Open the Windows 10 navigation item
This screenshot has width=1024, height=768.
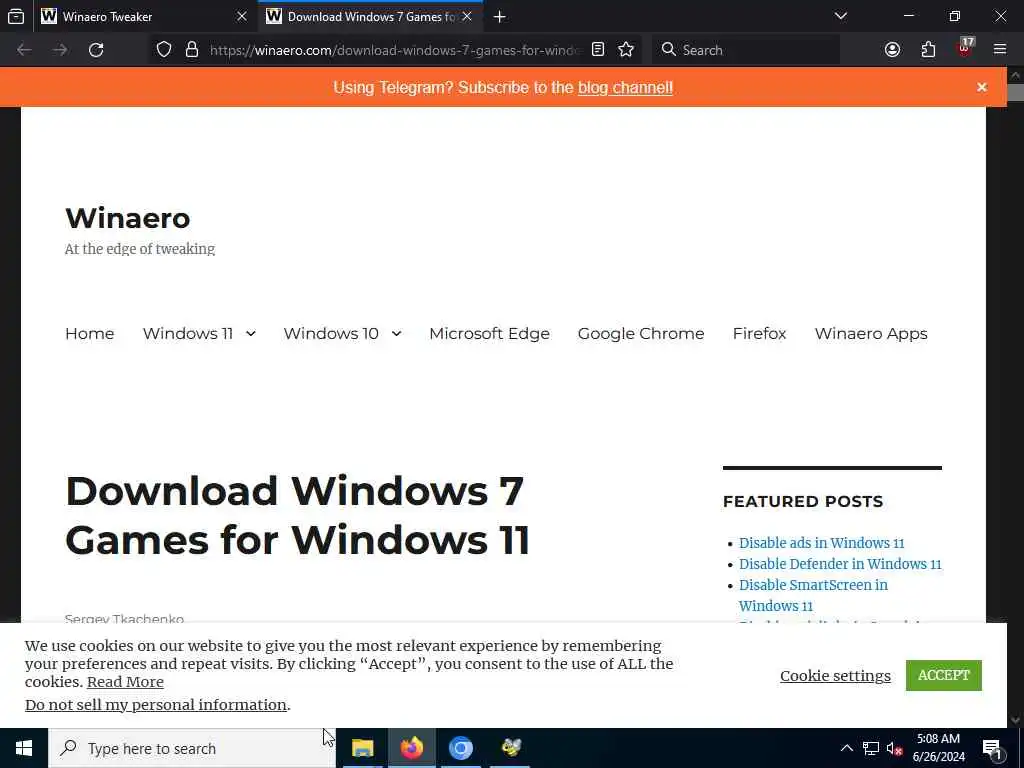[x=331, y=334]
